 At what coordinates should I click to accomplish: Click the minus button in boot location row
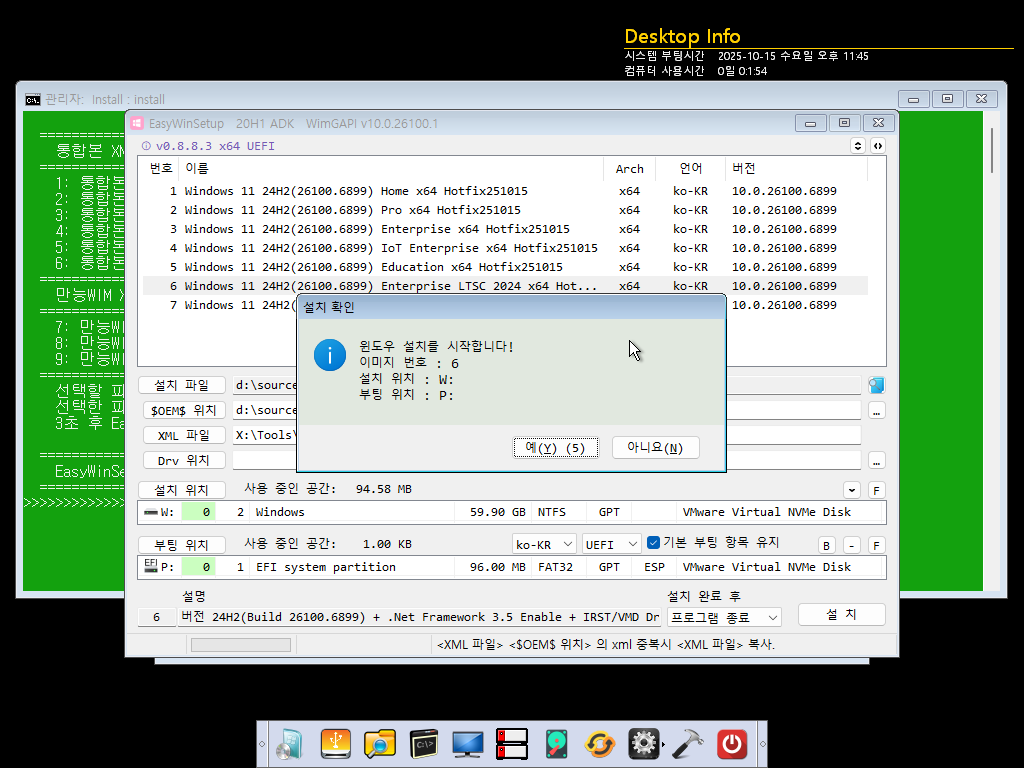(x=852, y=545)
